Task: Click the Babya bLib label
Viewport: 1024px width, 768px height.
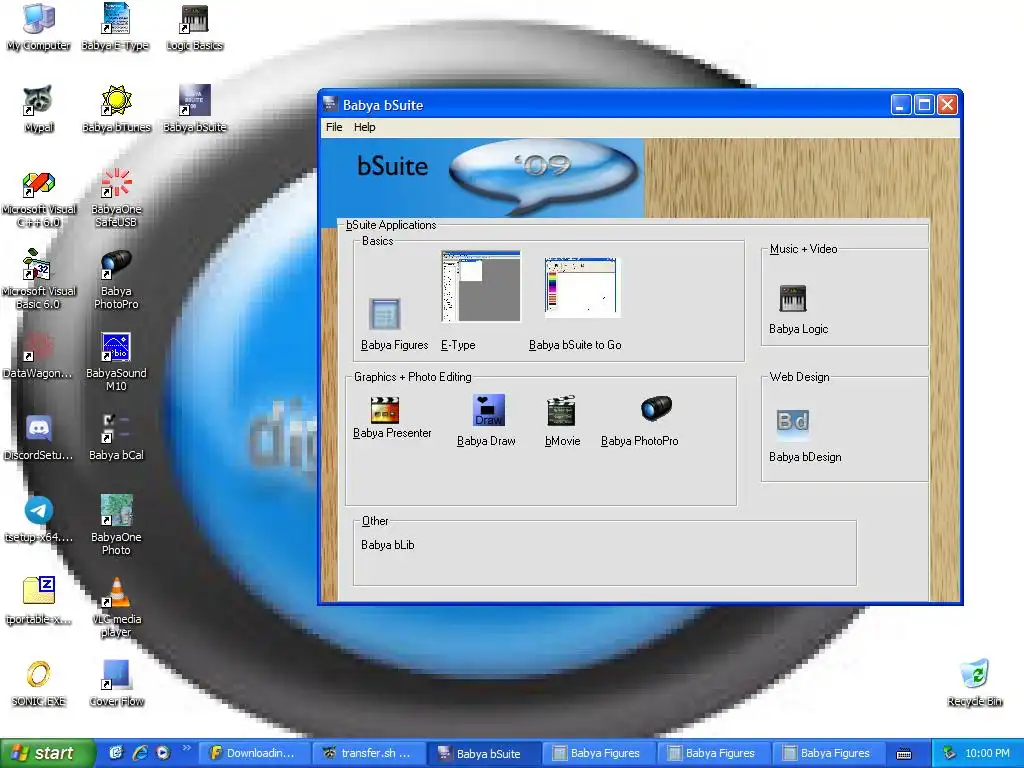Action: click(387, 545)
